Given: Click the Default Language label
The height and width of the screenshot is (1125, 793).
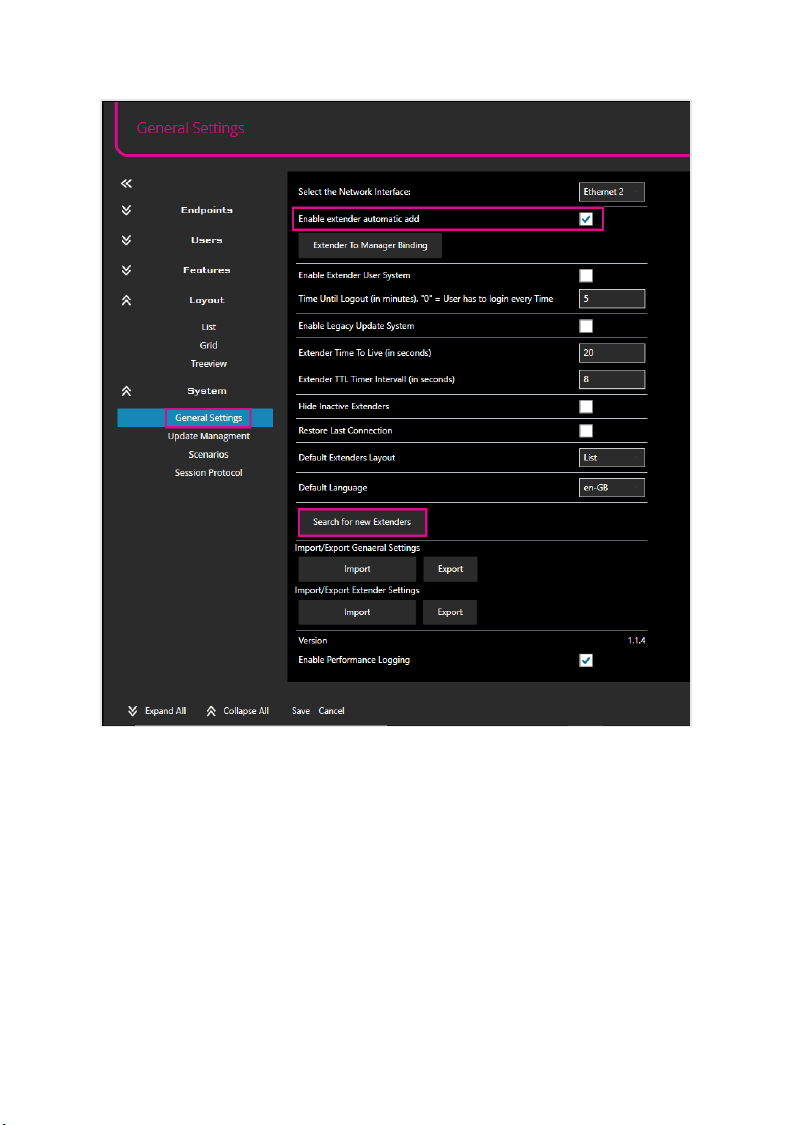Looking at the screenshot, I should click(333, 488).
